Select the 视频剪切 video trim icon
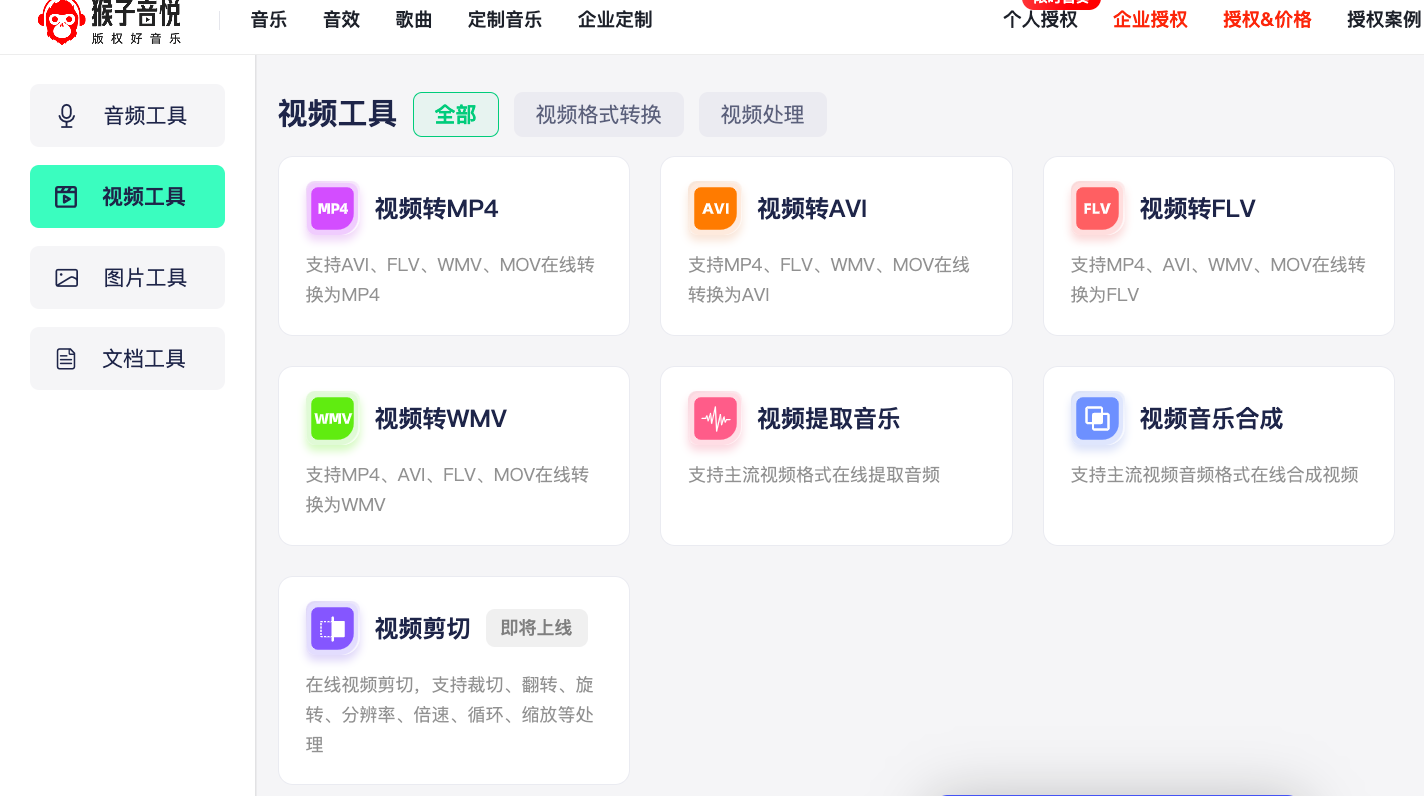 332,629
